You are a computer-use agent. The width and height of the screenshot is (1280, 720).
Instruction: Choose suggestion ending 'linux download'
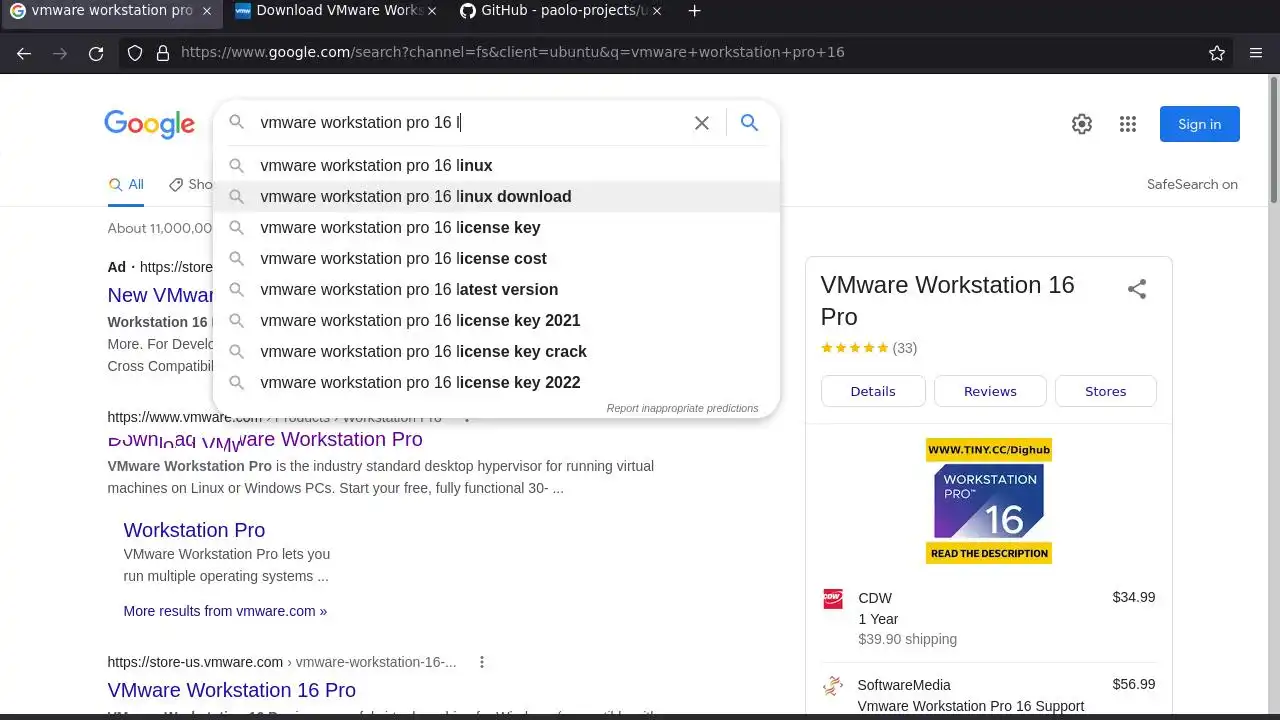click(x=496, y=197)
